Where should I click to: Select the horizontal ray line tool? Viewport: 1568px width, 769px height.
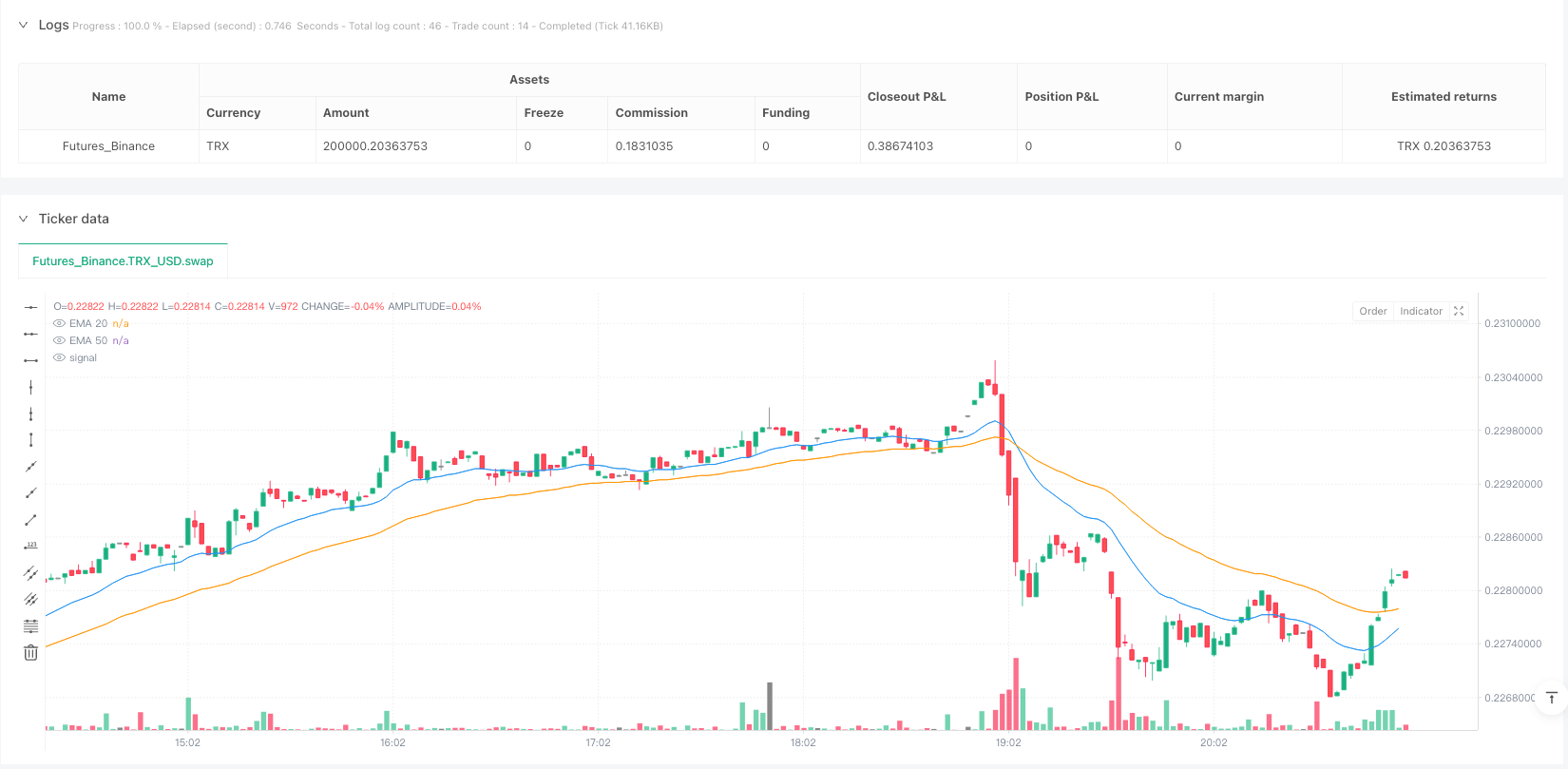point(30,334)
